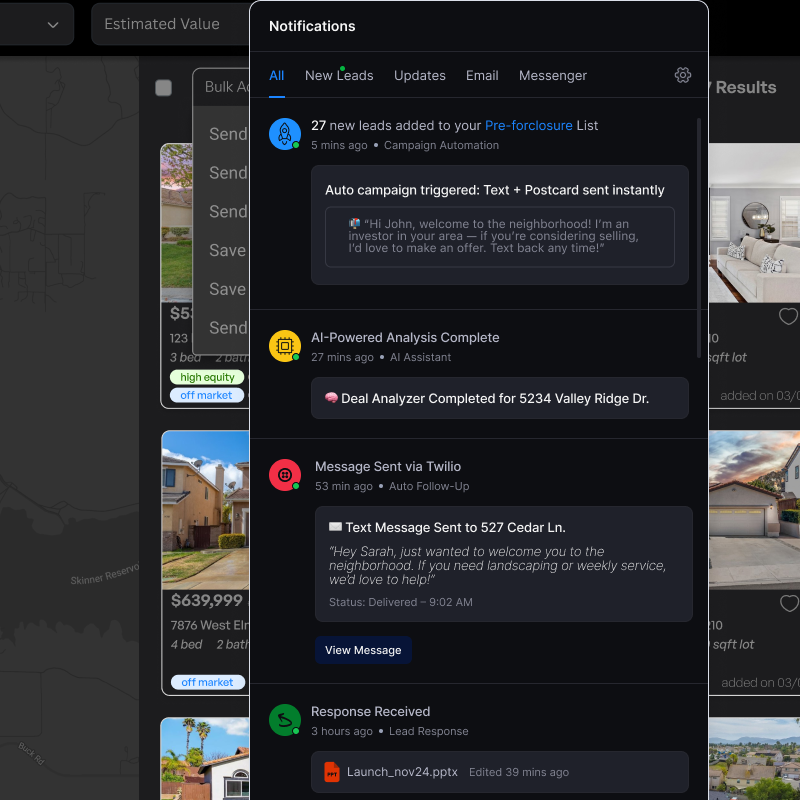The image size is (800, 800).
Task: Click the blue rocket campaign icon
Action: point(285,134)
